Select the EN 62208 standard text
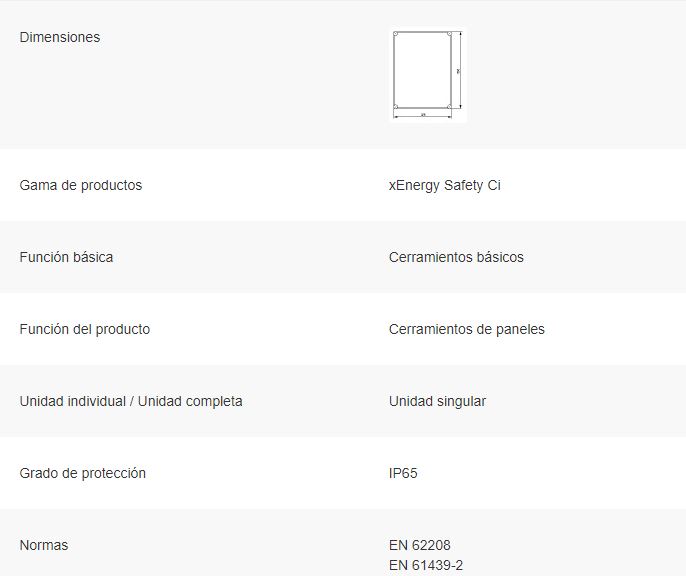The height and width of the screenshot is (576, 686). pyautogui.click(x=420, y=545)
